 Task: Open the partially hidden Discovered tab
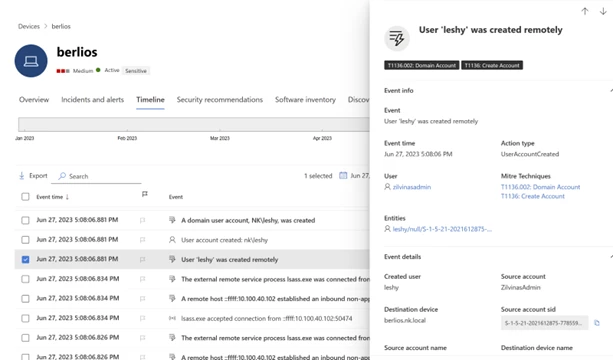coord(358,100)
